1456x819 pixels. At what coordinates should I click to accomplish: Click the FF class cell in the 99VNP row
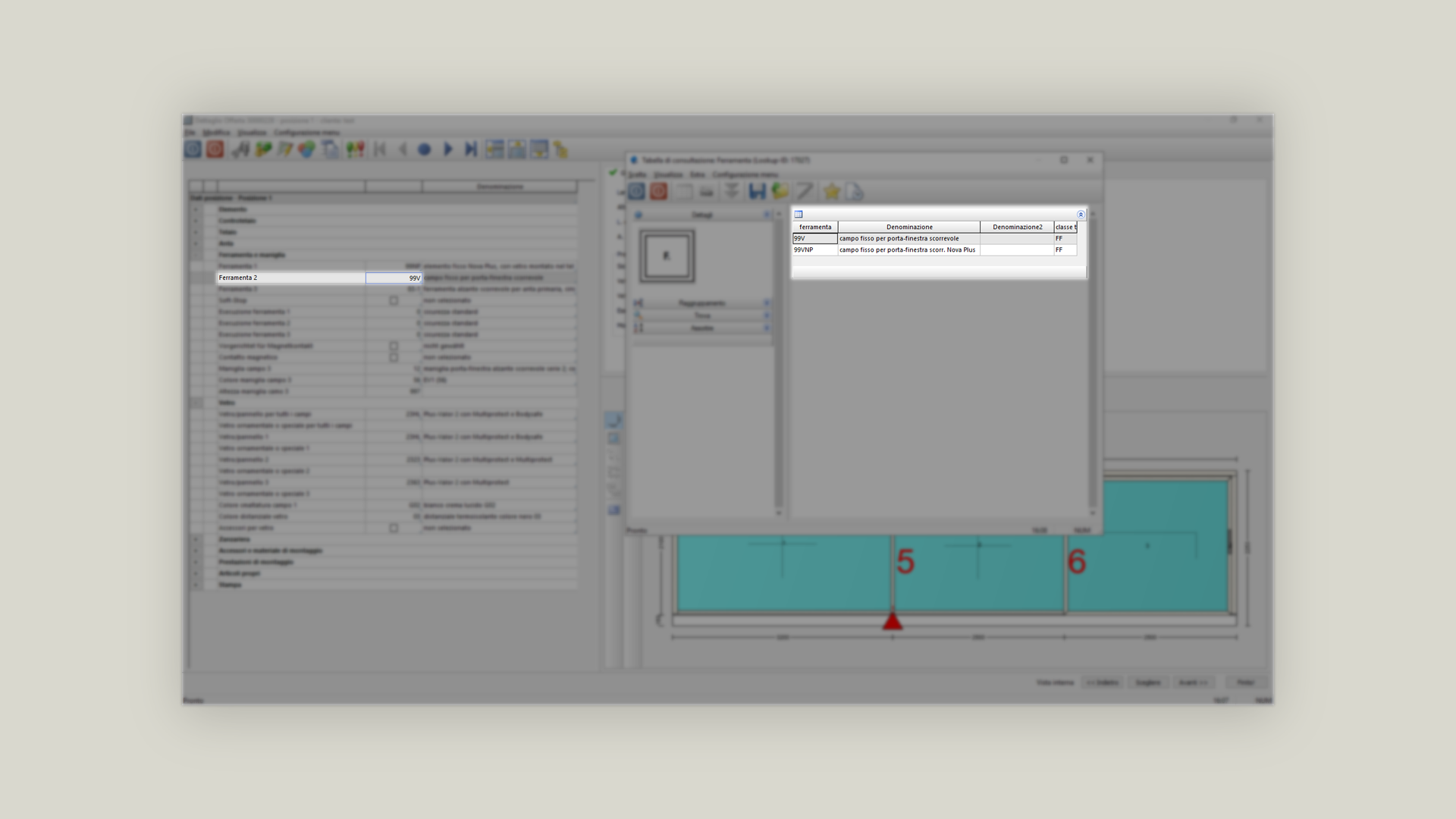tap(1065, 249)
